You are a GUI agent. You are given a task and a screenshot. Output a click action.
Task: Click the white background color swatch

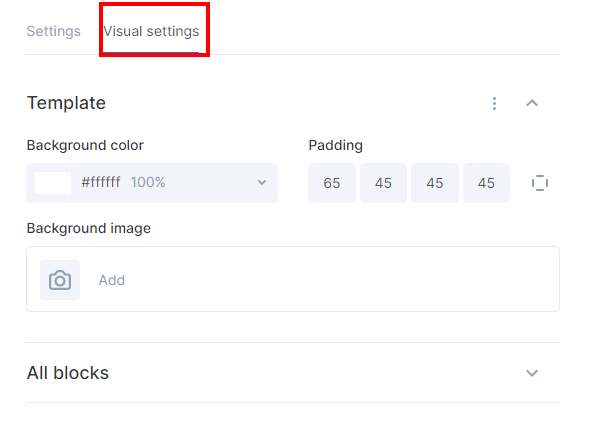coord(53,183)
